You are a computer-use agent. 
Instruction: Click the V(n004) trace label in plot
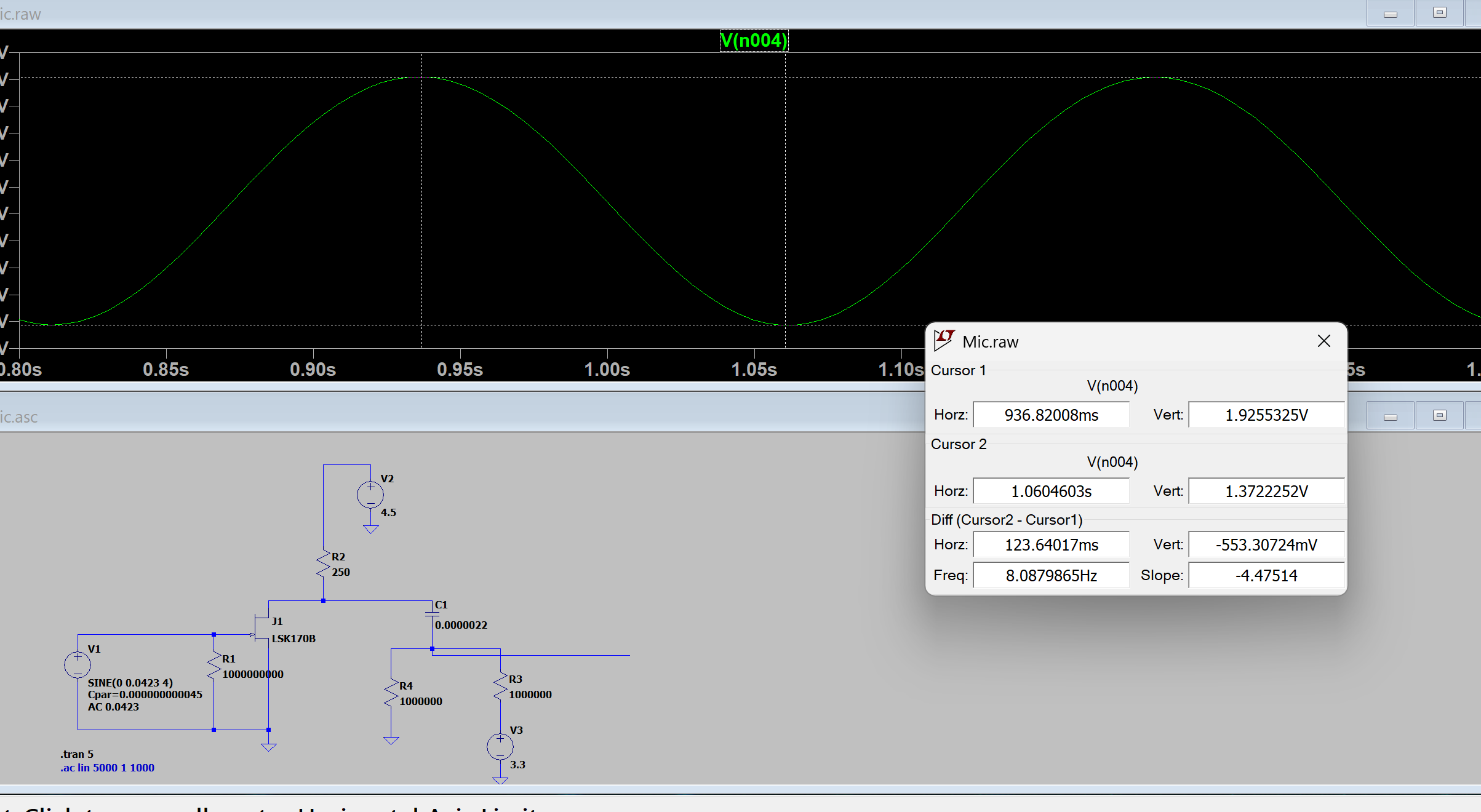tap(754, 41)
